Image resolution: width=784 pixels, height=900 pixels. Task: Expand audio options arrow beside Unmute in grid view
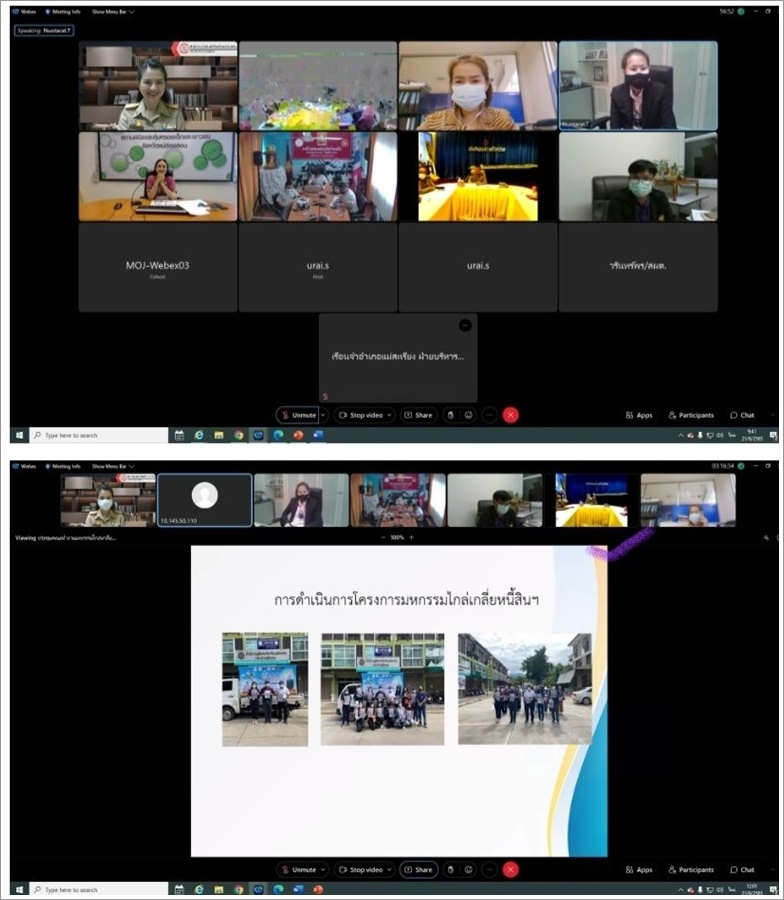pos(323,415)
